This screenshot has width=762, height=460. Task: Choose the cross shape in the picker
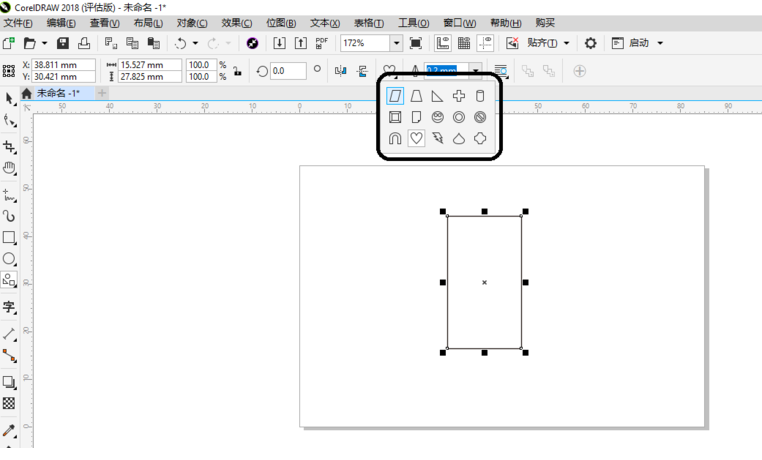459,96
